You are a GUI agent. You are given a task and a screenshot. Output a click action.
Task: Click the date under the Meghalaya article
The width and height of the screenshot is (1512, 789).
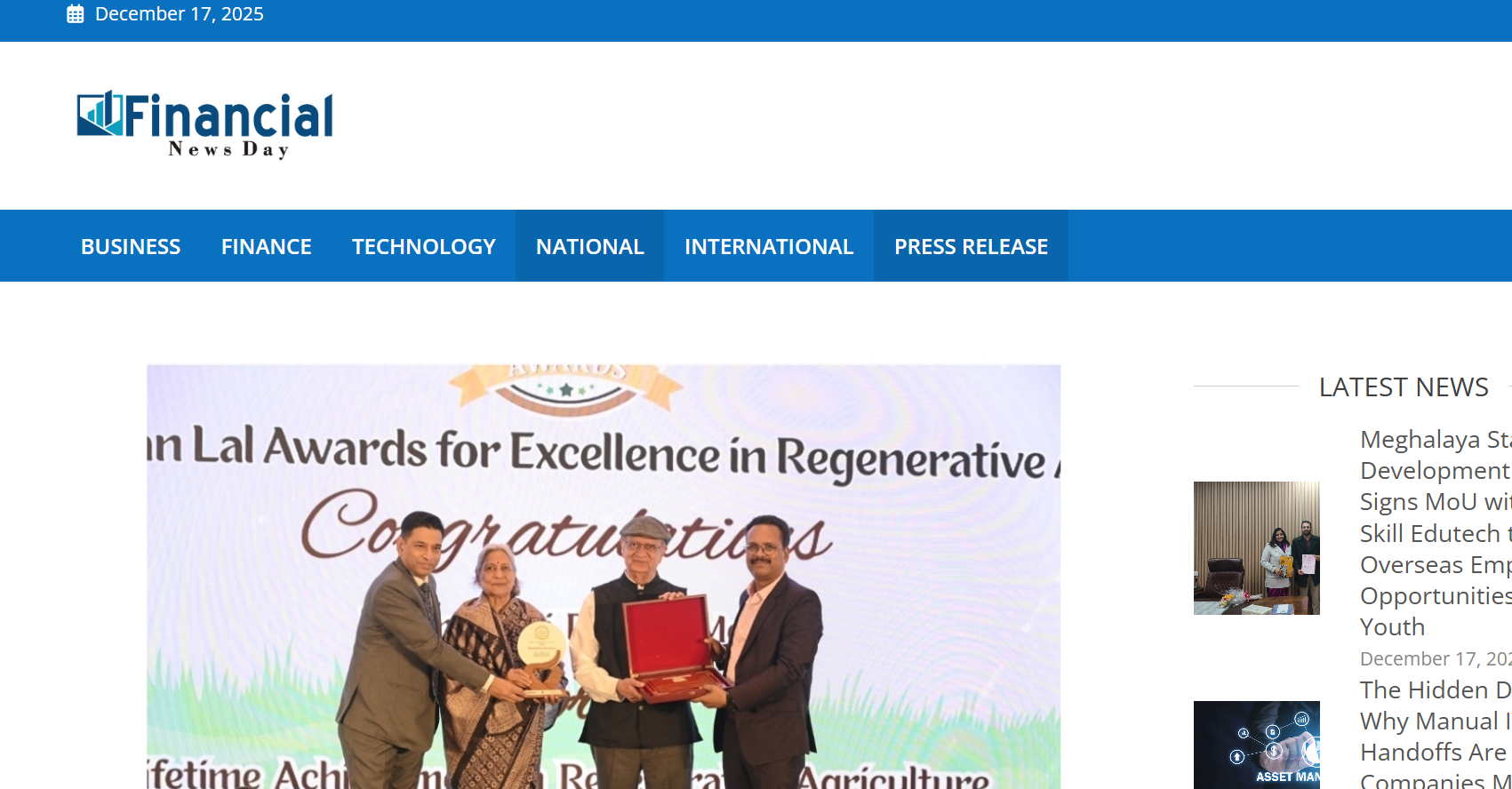click(x=1435, y=658)
